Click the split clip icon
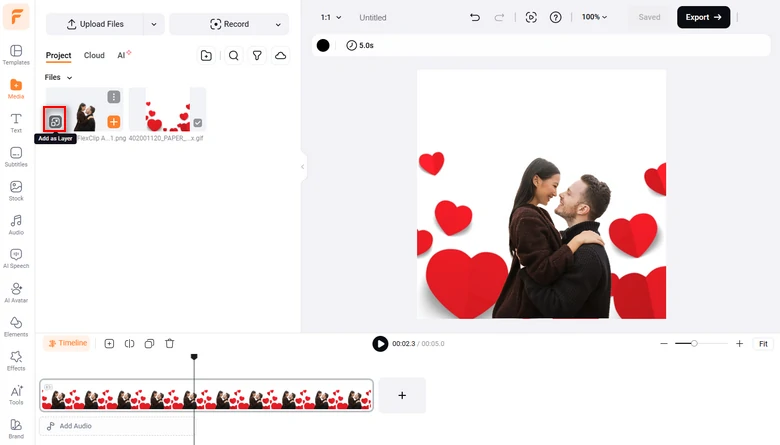Viewport: 780px width, 445px height. pyautogui.click(x=129, y=344)
